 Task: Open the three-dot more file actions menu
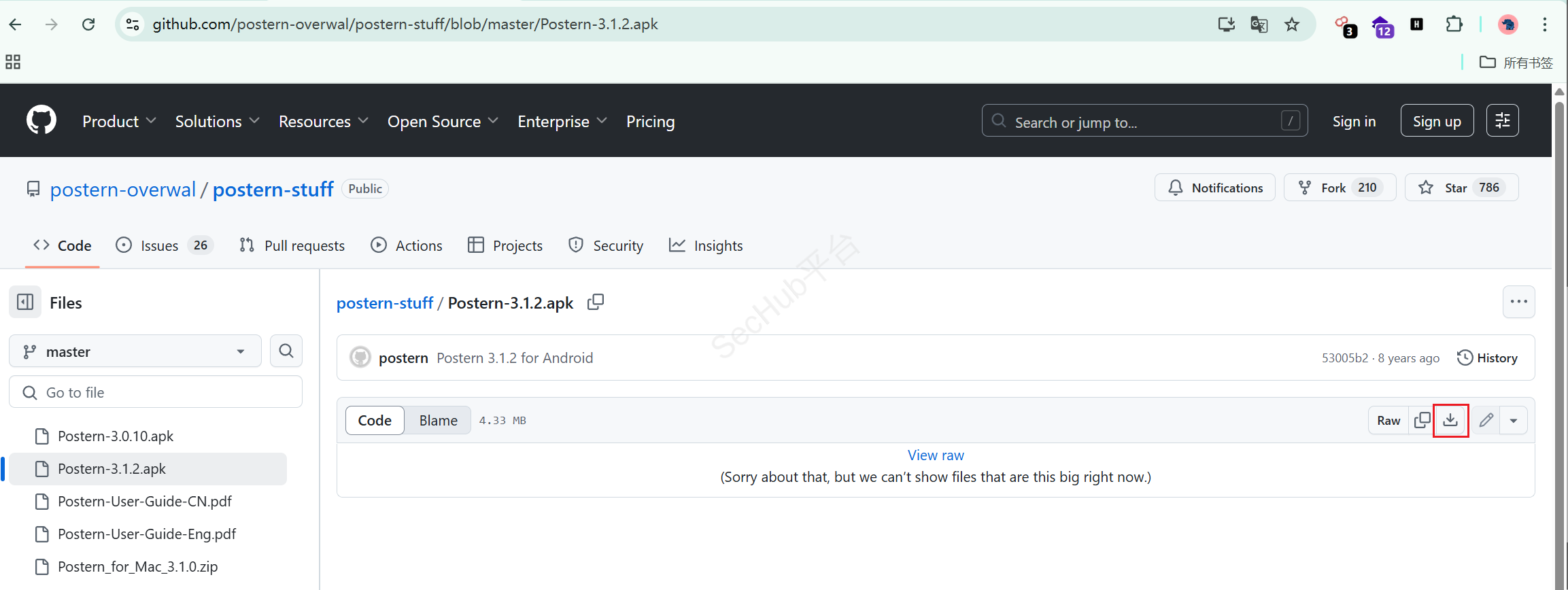coord(1518,302)
